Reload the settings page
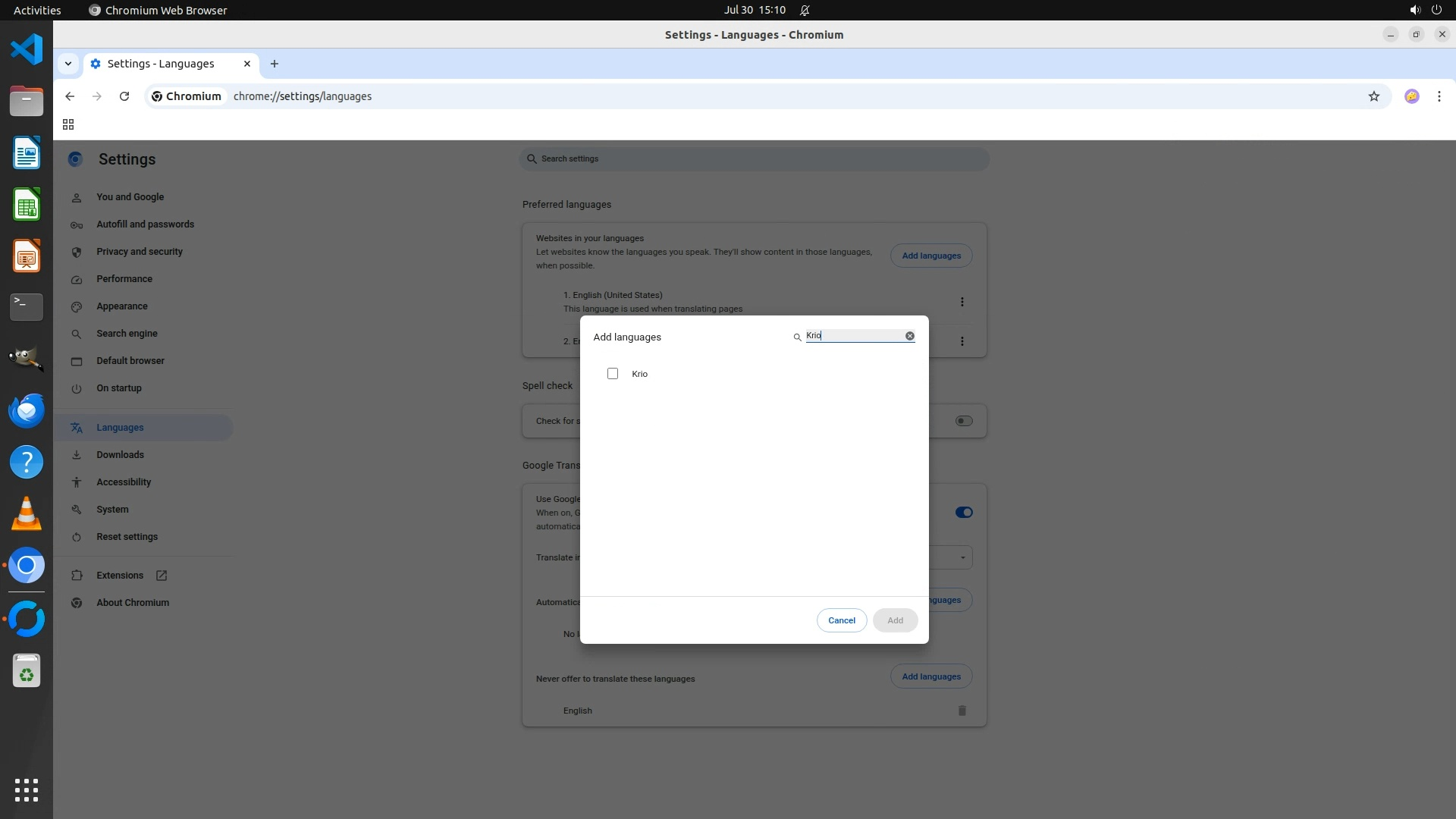1456x819 pixels. tap(124, 96)
